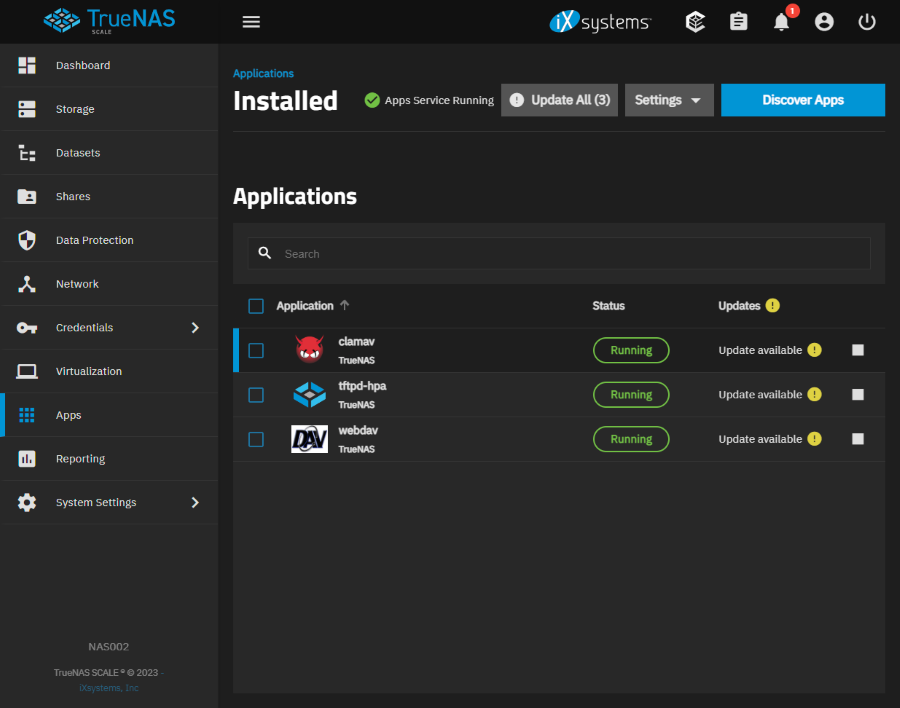This screenshot has width=900, height=708.
Task: Click the power button icon
Action: (867, 22)
